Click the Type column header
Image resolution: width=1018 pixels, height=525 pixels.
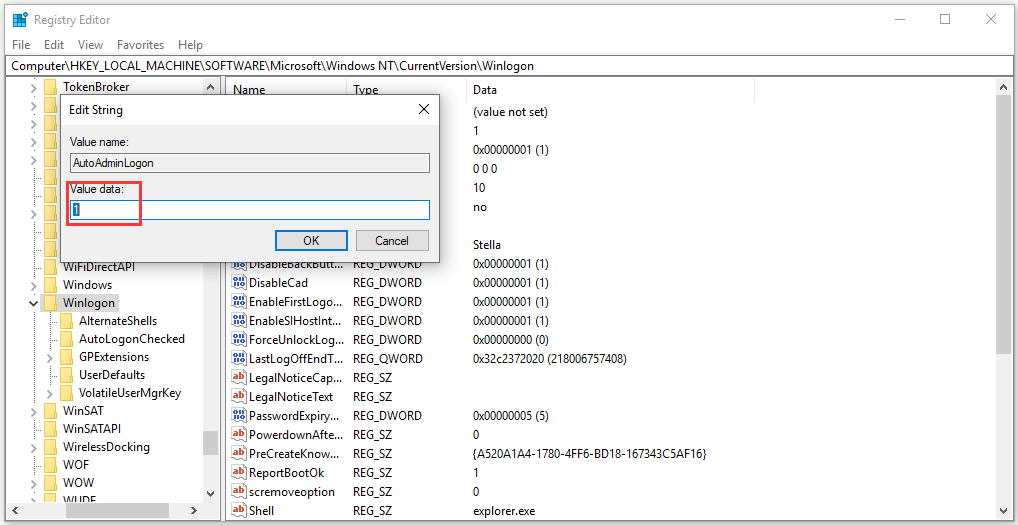tap(406, 90)
